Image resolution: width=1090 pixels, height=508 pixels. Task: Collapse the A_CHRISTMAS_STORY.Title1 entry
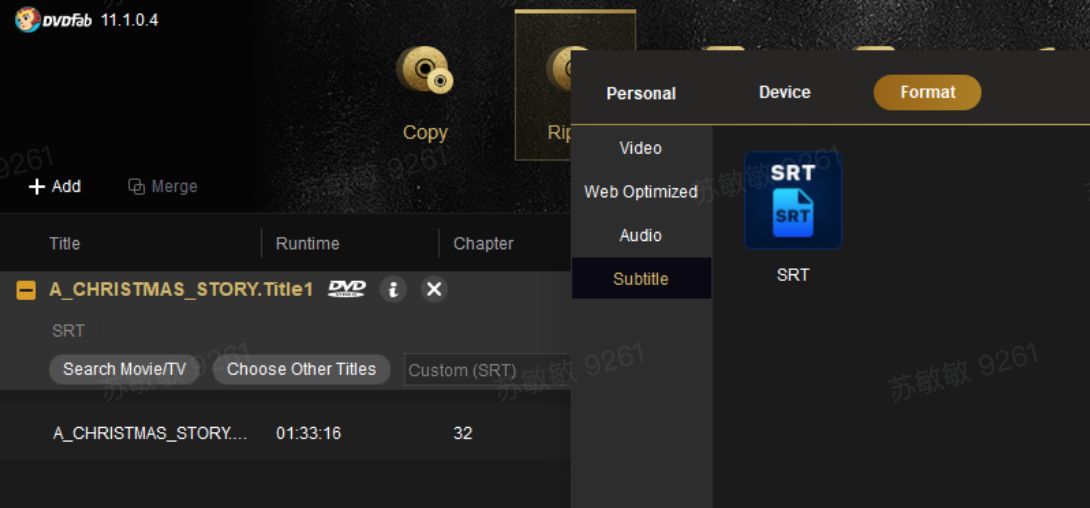26,290
